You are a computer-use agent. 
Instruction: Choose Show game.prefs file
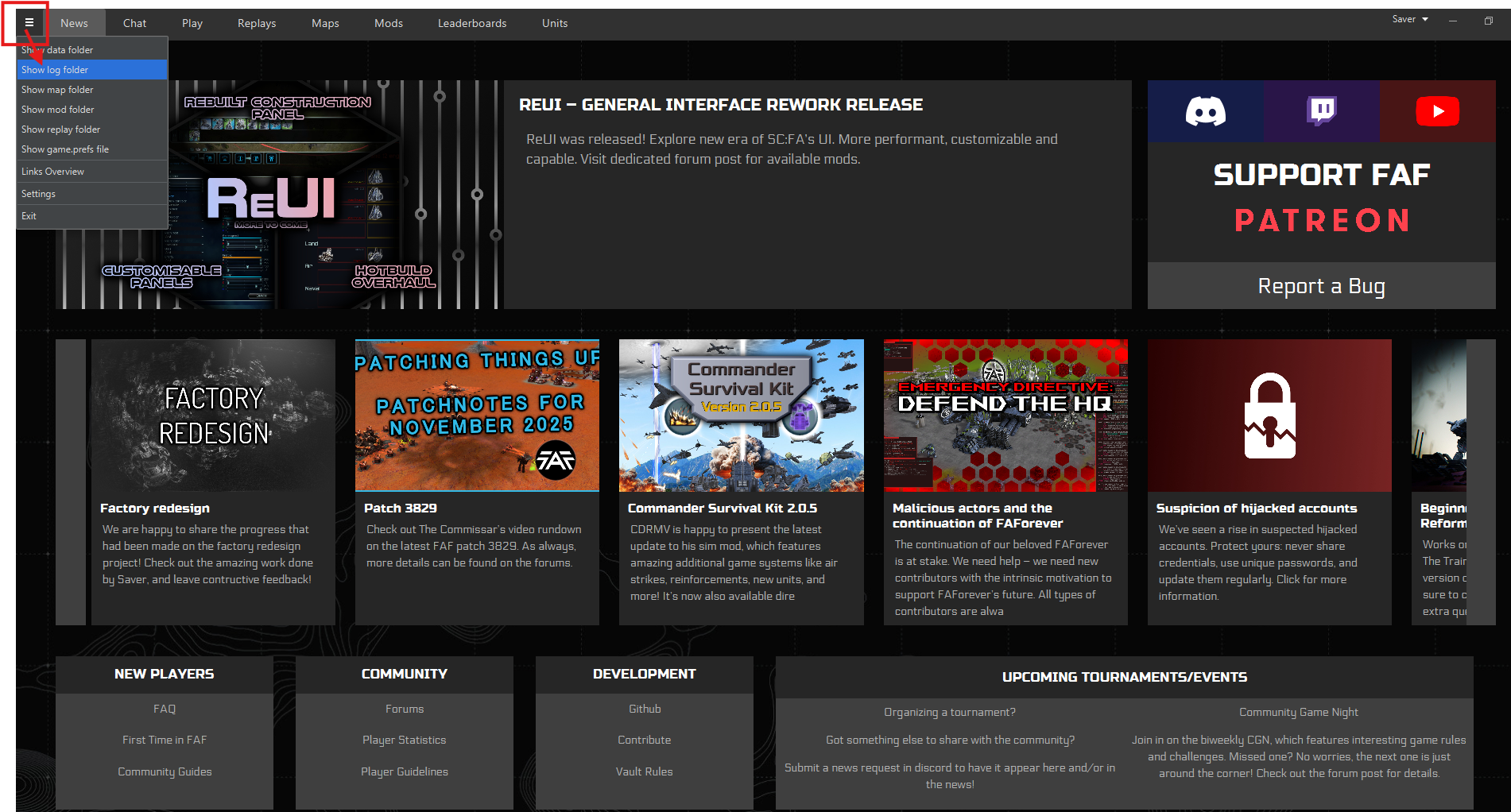(x=92, y=149)
